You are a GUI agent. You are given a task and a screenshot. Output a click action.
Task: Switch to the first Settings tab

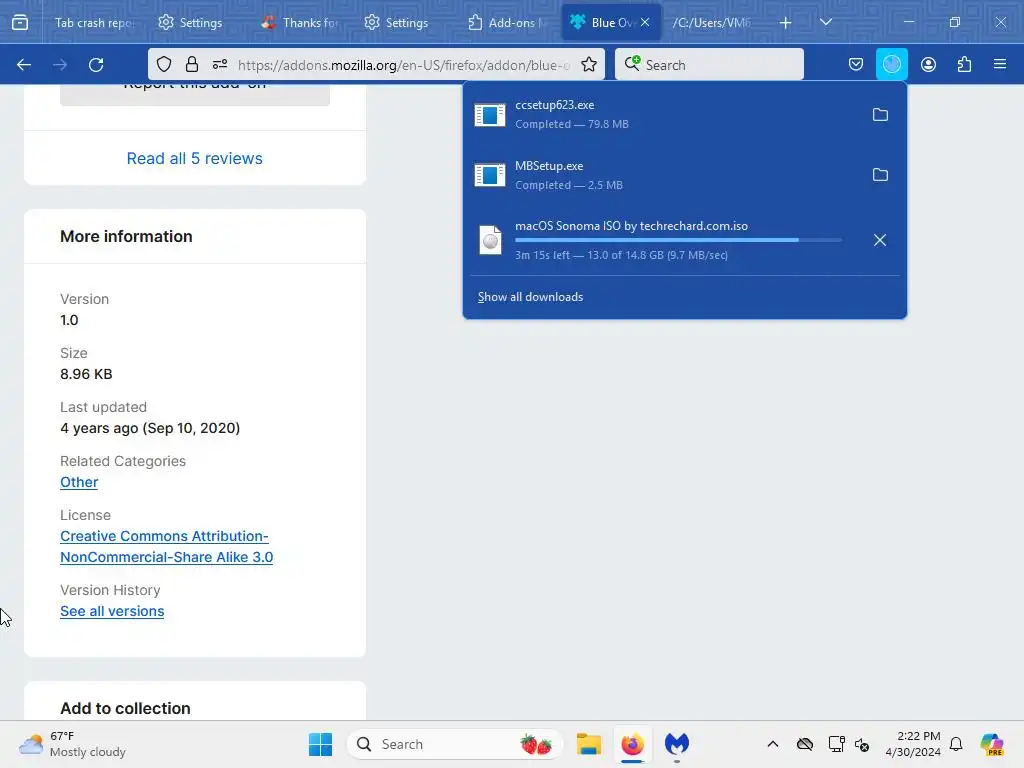click(x=190, y=22)
